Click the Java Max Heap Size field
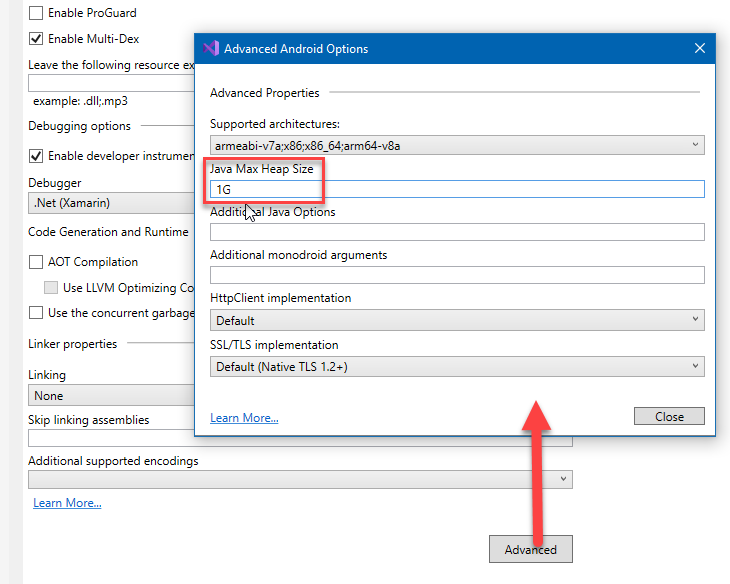 (x=457, y=189)
